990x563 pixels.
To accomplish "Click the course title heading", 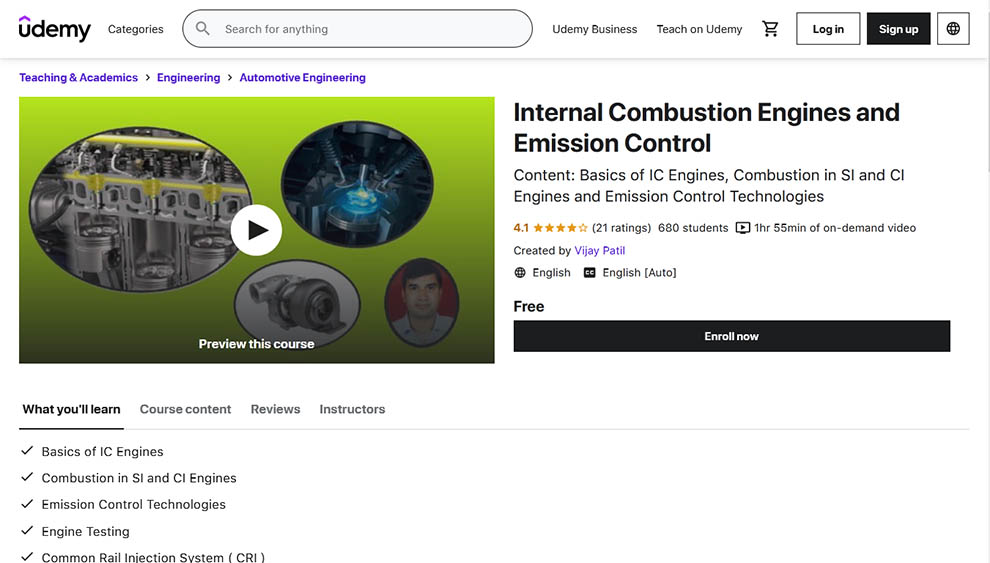I will click(706, 127).
